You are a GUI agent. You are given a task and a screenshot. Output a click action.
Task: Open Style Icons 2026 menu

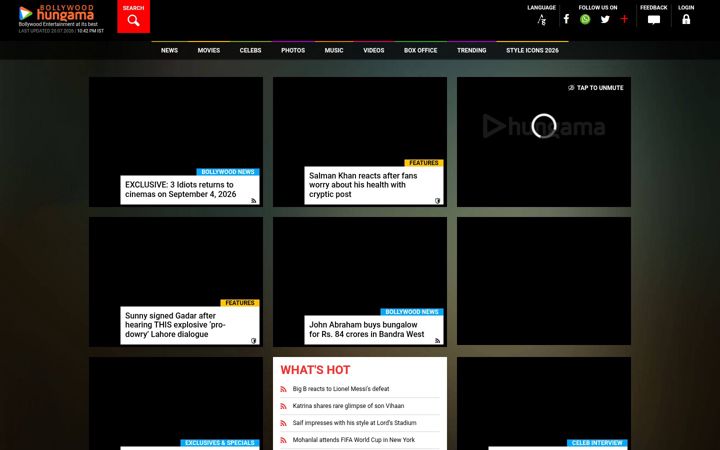pyautogui.click(x=532, y=51)
